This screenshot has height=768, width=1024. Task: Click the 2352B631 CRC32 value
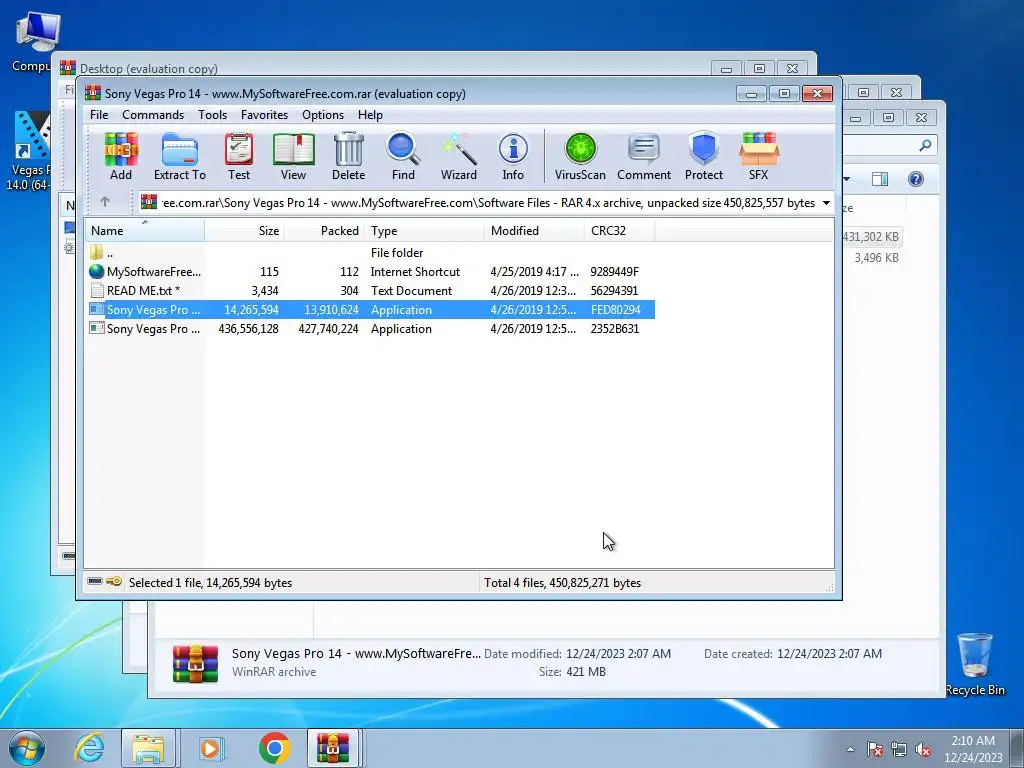615,328
